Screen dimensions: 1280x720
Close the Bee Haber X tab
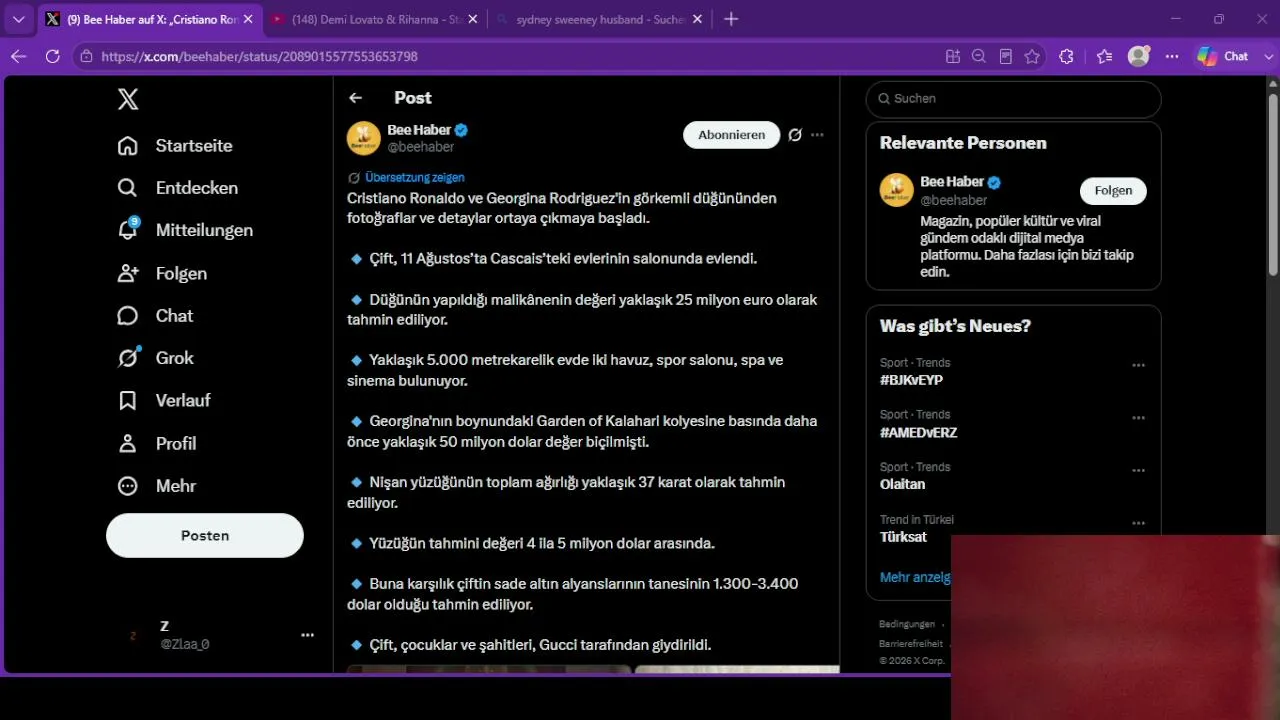tap(248, 19)
